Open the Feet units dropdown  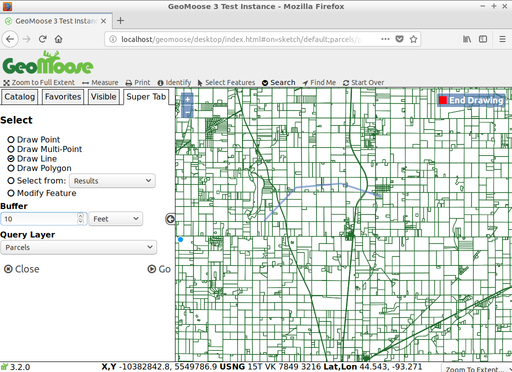[116, 219]
